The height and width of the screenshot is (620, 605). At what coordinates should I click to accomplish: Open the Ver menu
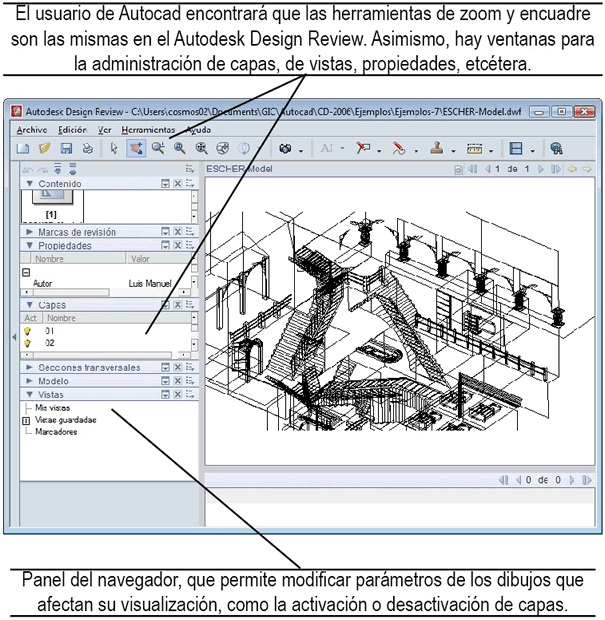[x=104, y=130]
